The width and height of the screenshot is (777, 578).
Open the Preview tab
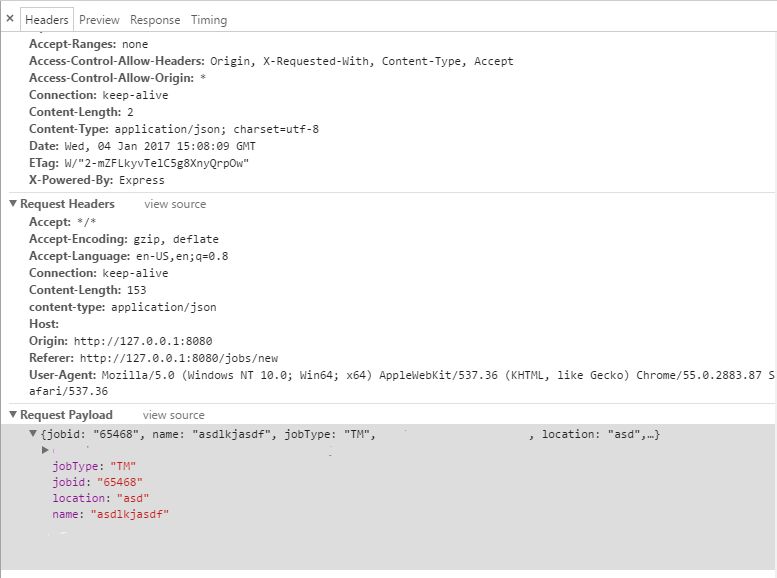[x=99, y=20]
